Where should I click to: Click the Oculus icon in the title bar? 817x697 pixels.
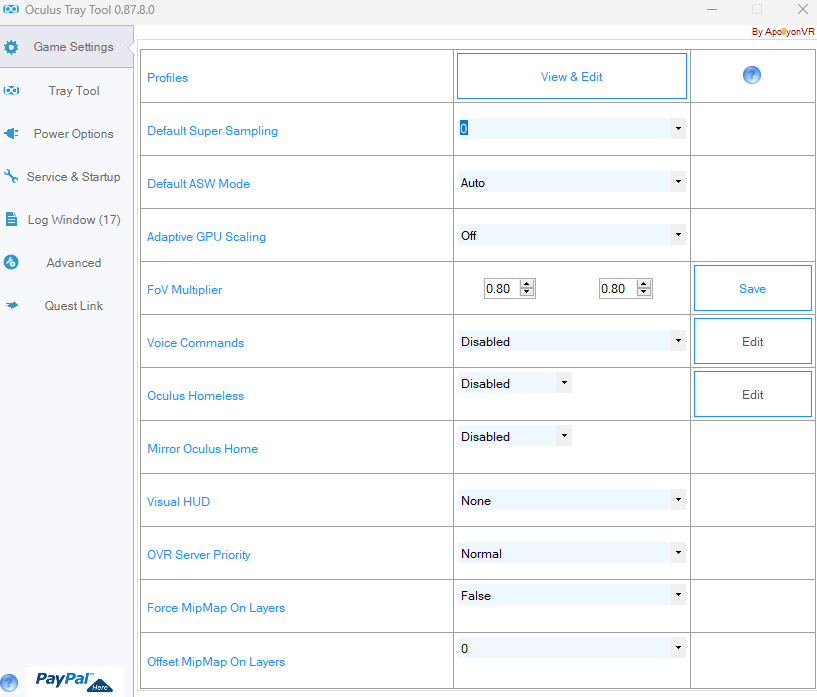click(11, 9)
